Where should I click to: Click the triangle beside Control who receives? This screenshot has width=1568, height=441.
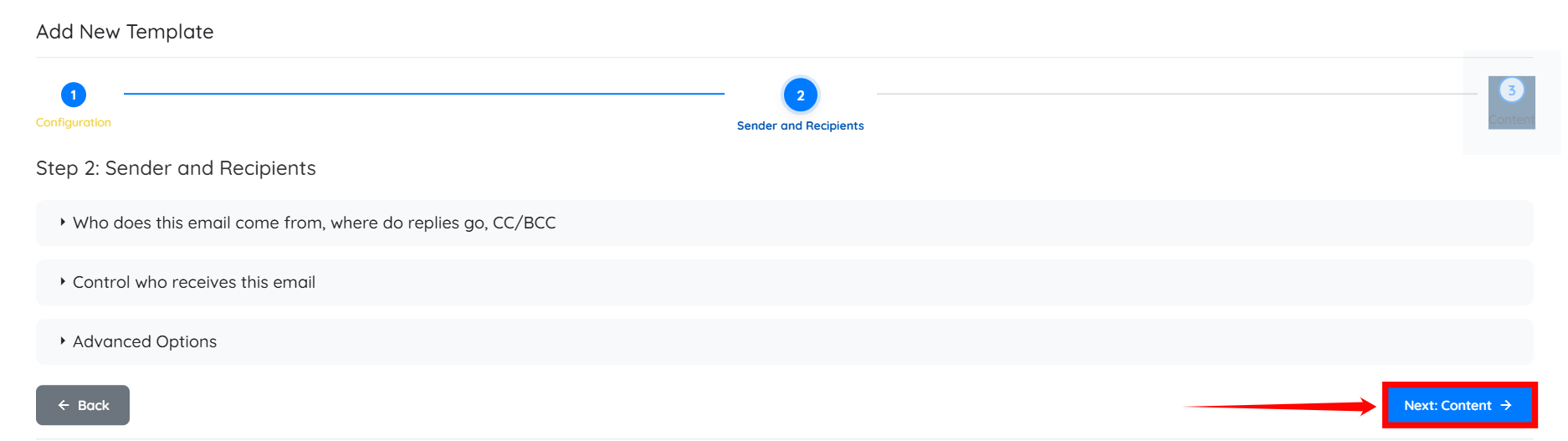(63, 282)
